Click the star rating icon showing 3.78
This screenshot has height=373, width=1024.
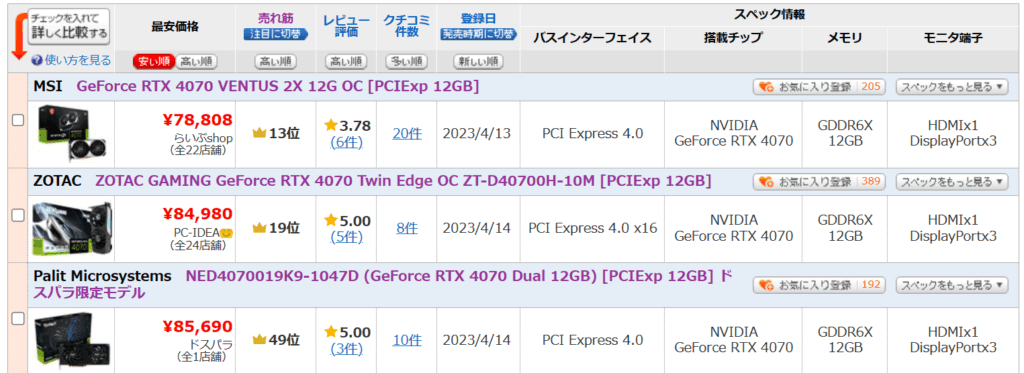click(x=330, y=125)
